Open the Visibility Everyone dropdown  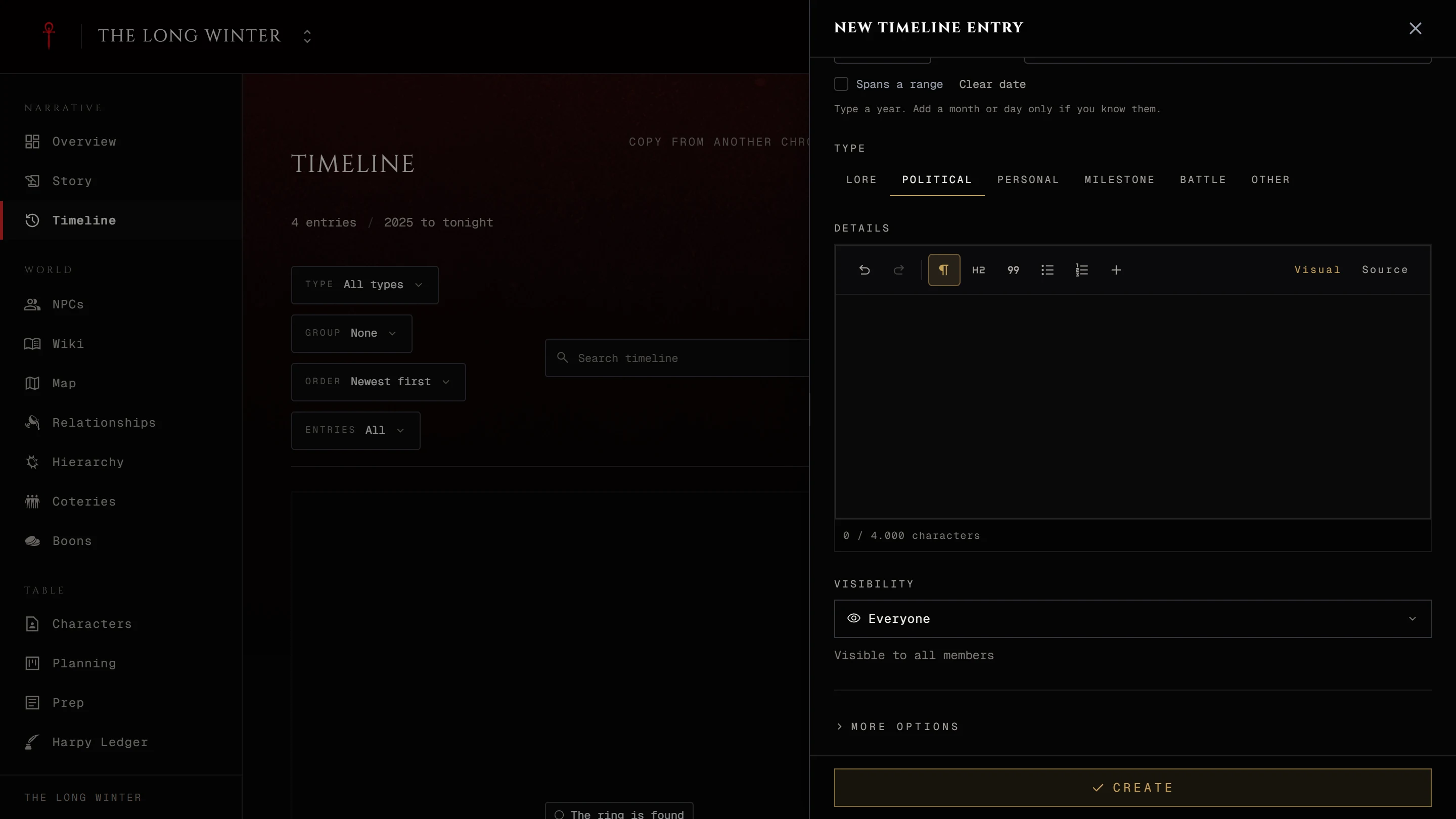tap(1132, 619)
